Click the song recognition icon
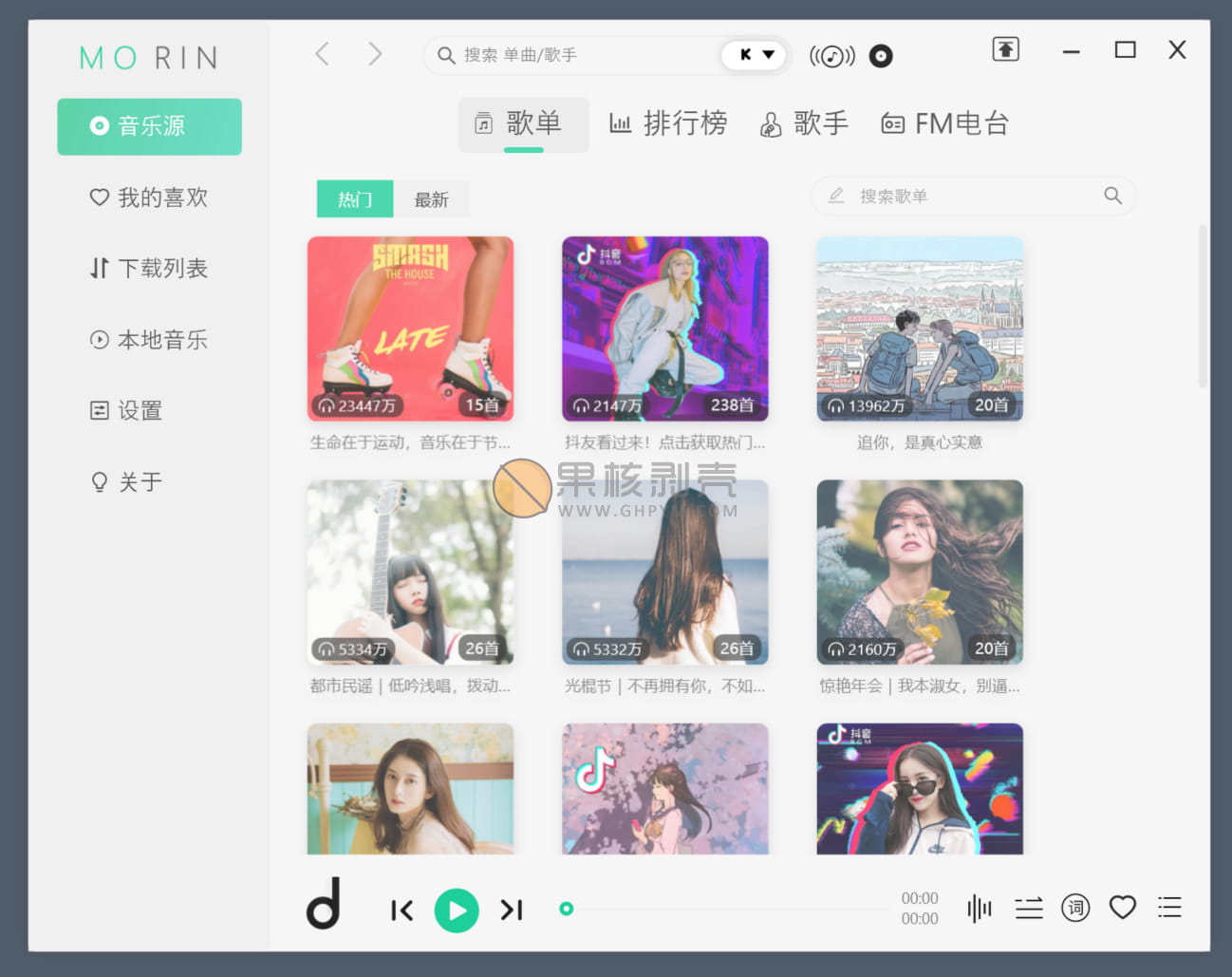Viewport: 1232px width, 977px height. (x=831, y=56)
